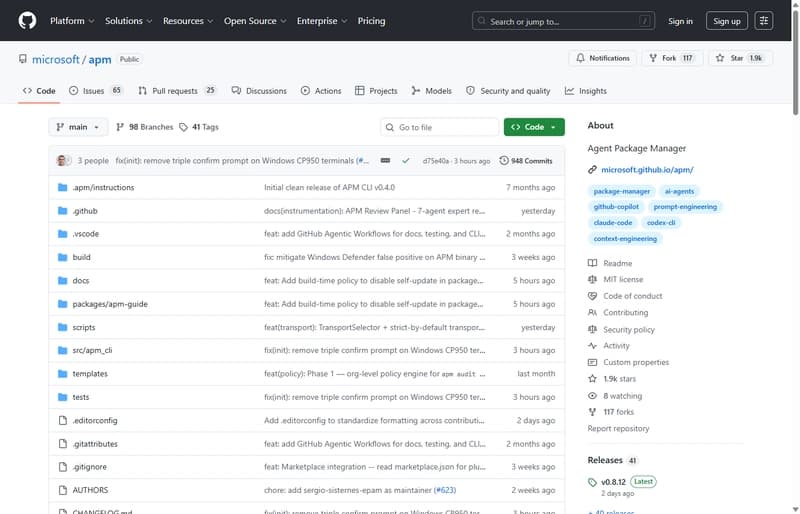
Task: Click the repository icon before microsoft
Action: coord(23,59)
